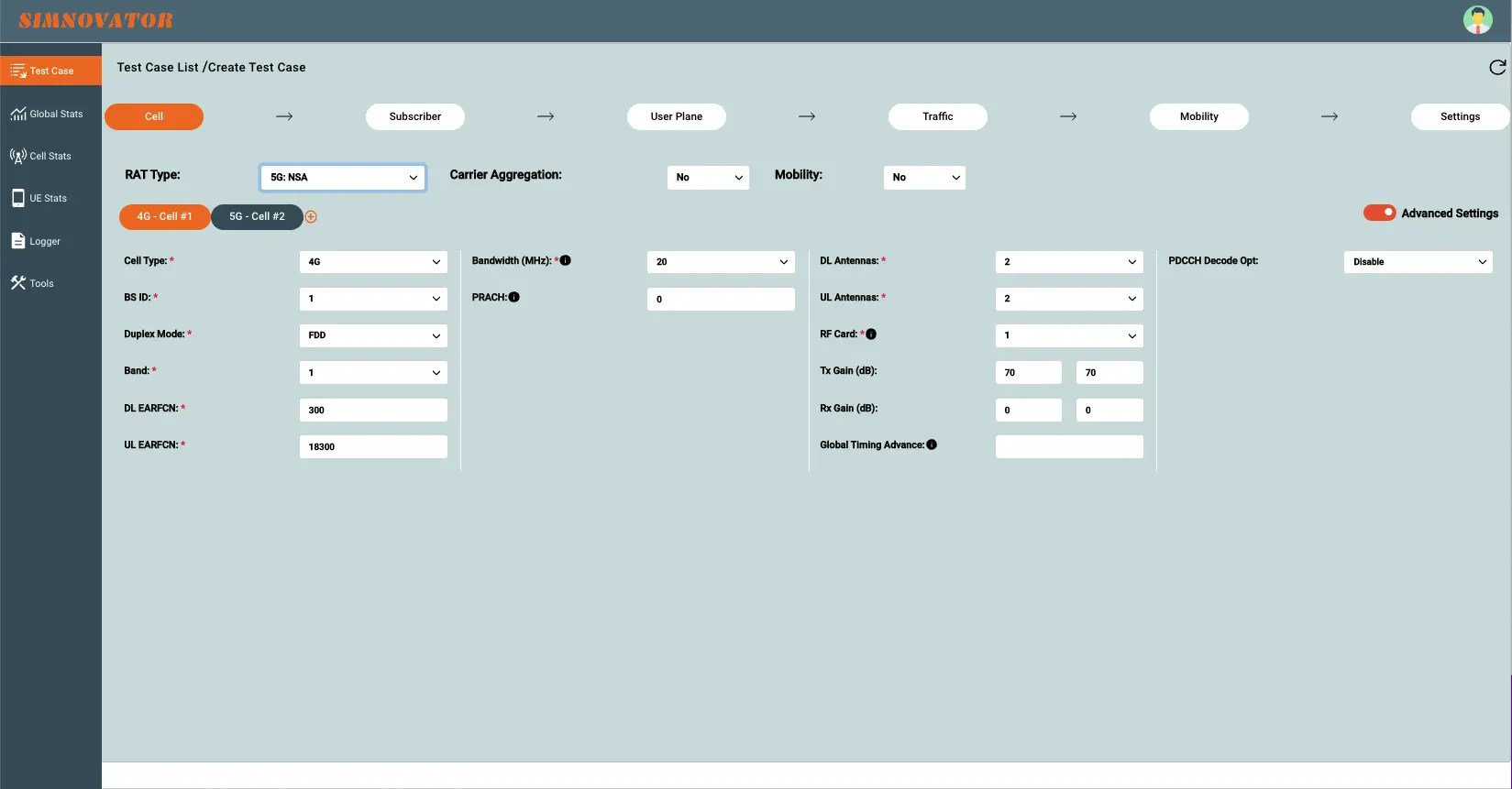Open the Logger document icon
This screenshot has height=789, width=1512.
[x=18, y=241]
